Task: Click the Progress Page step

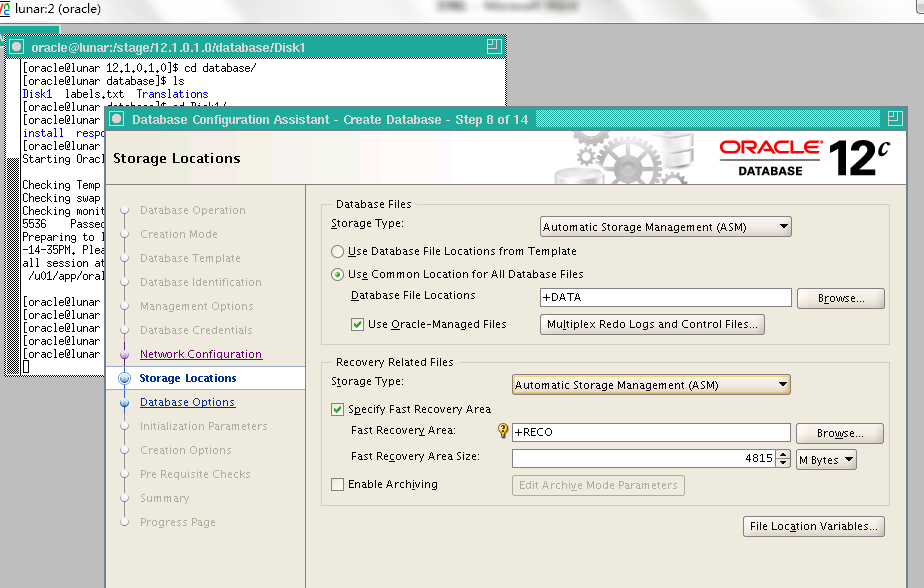Action: pyautogui.click(x=177, y=523)
